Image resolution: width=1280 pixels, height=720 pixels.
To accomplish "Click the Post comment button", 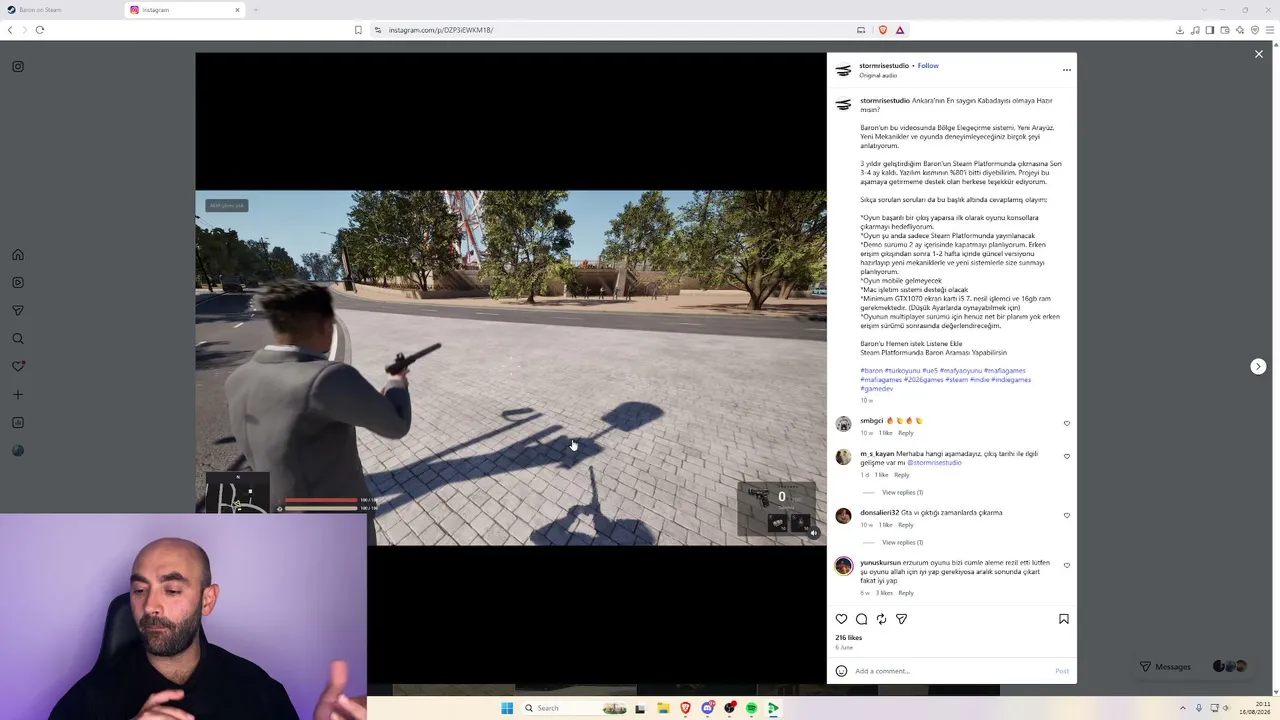I will (x=1062, y=671).
